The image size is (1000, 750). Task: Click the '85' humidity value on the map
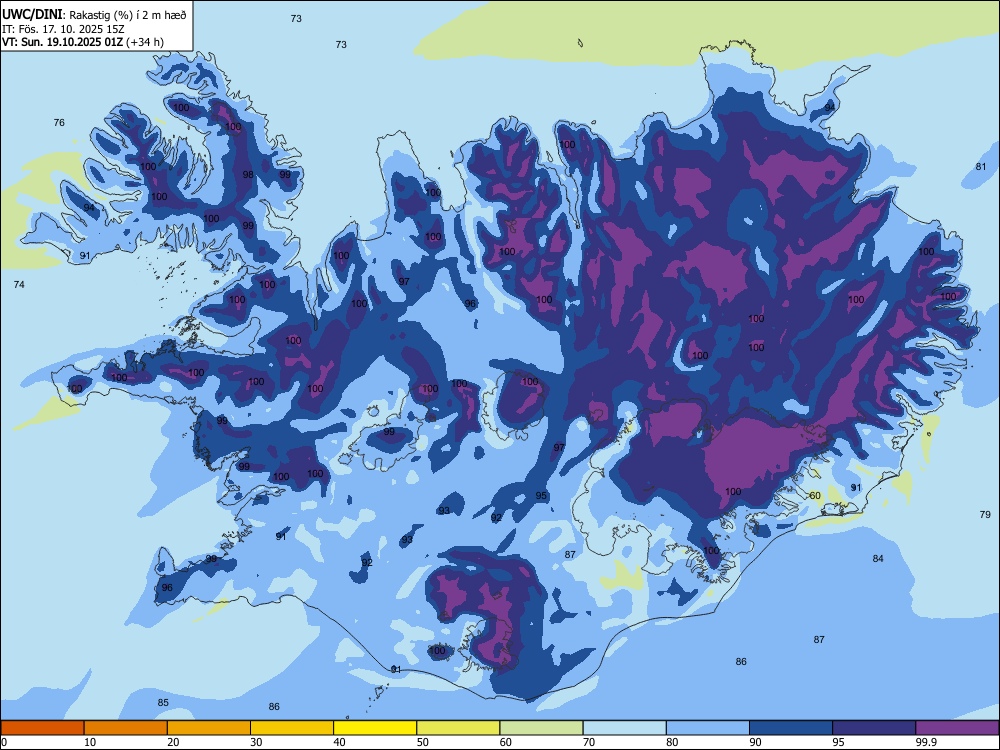point(163,703)
